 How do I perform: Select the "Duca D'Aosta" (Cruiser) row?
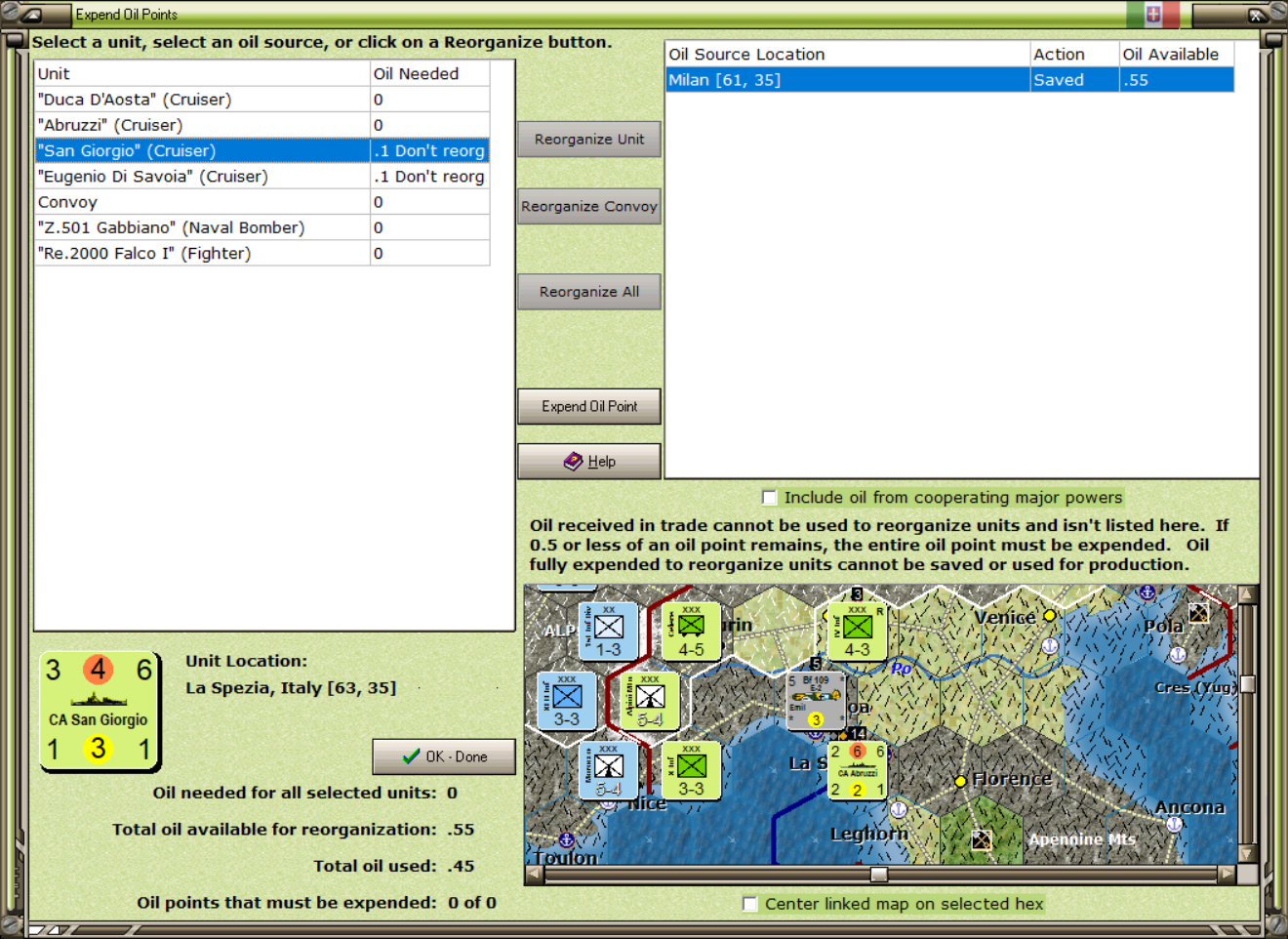pyautogui.click(x=262, y=100)
